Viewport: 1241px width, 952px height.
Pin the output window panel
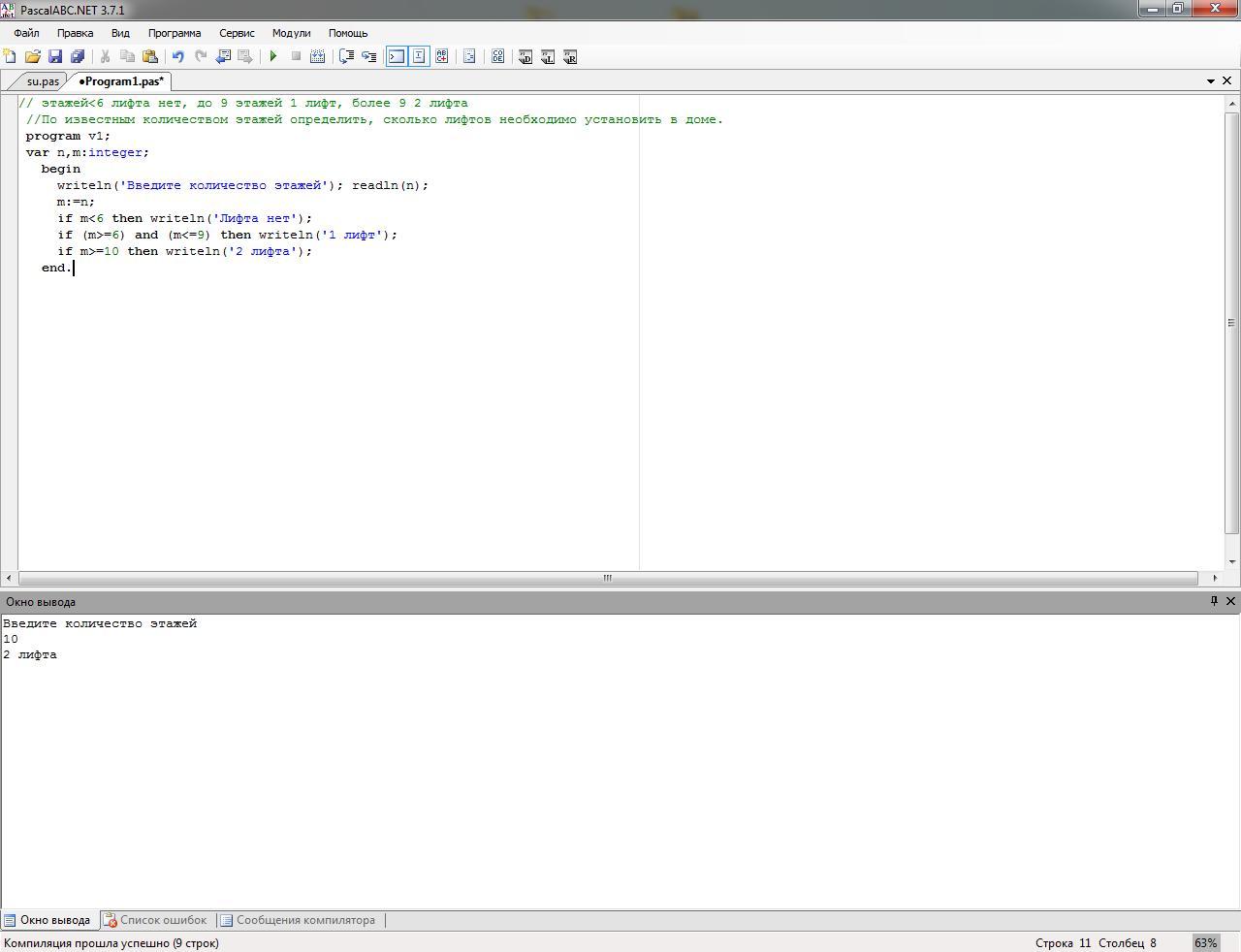tap(1214, 601)
